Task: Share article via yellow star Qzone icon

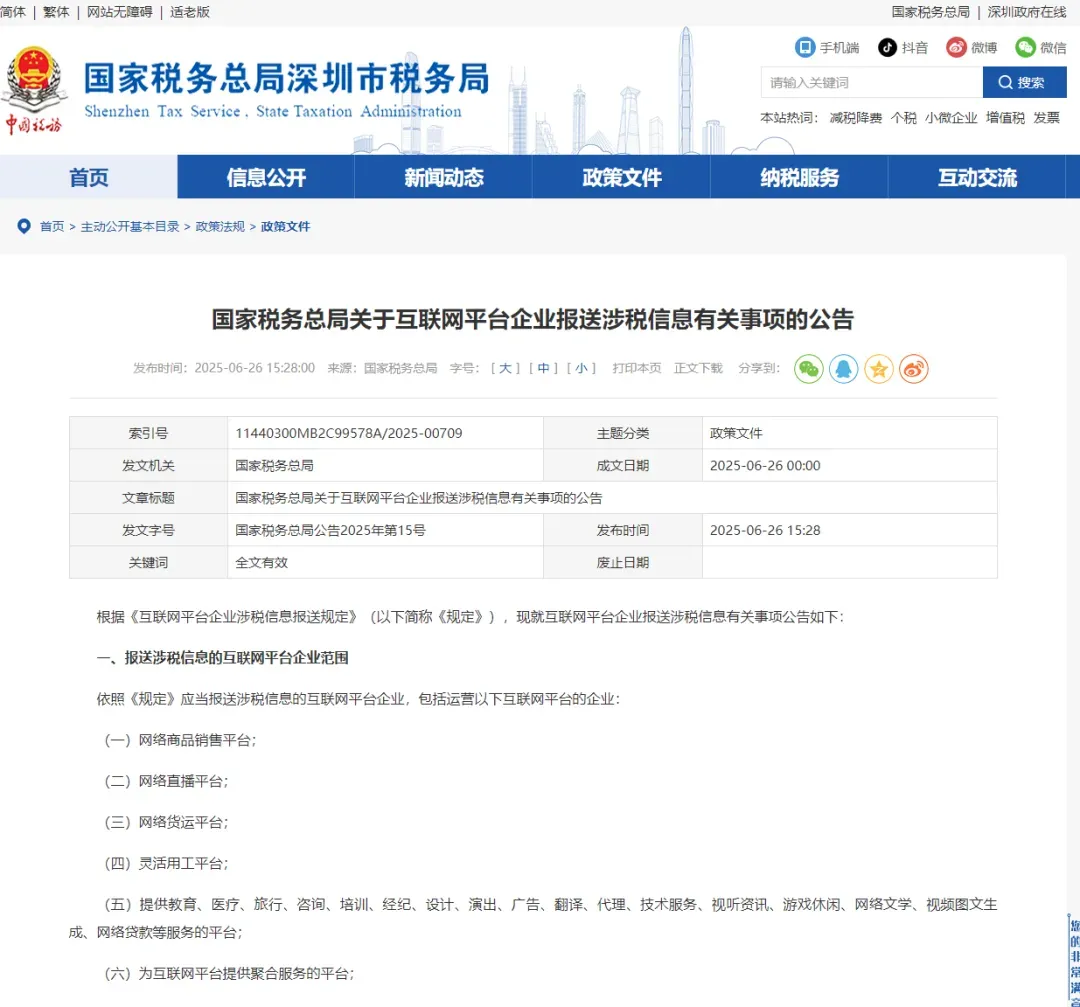Action: 878,368
